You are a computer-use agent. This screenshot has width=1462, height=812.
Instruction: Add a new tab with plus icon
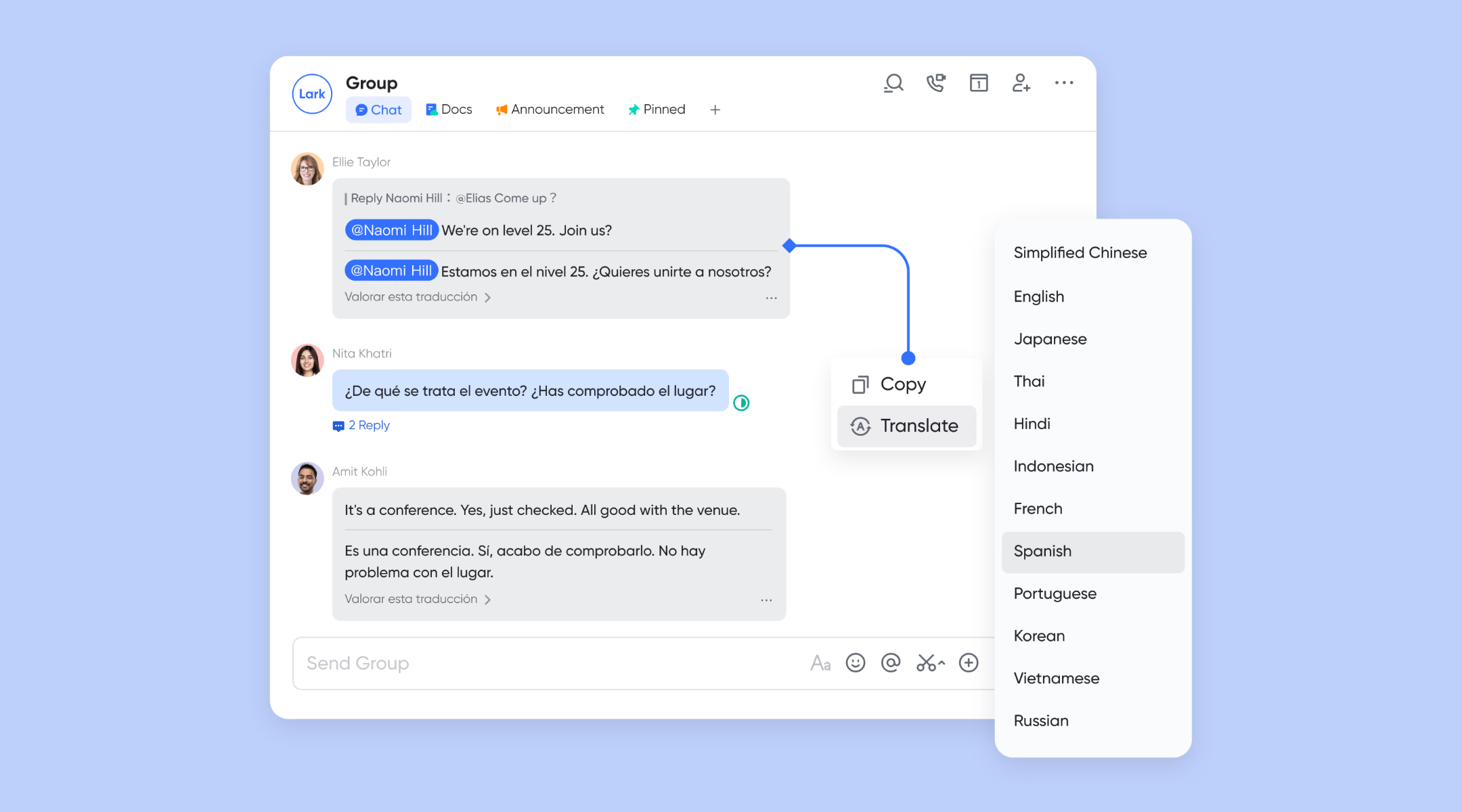tap(715, 110)
